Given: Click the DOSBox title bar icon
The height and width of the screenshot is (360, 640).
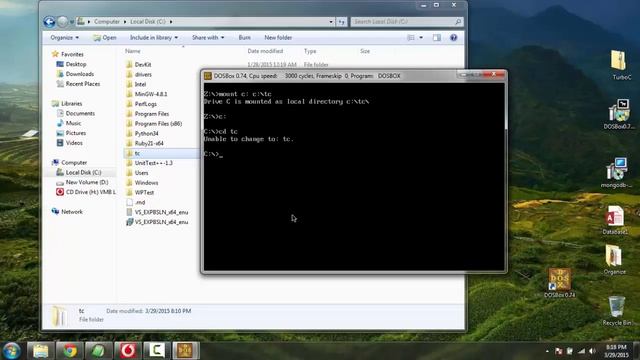Looking at the screenshot, I should coord(208,76).
